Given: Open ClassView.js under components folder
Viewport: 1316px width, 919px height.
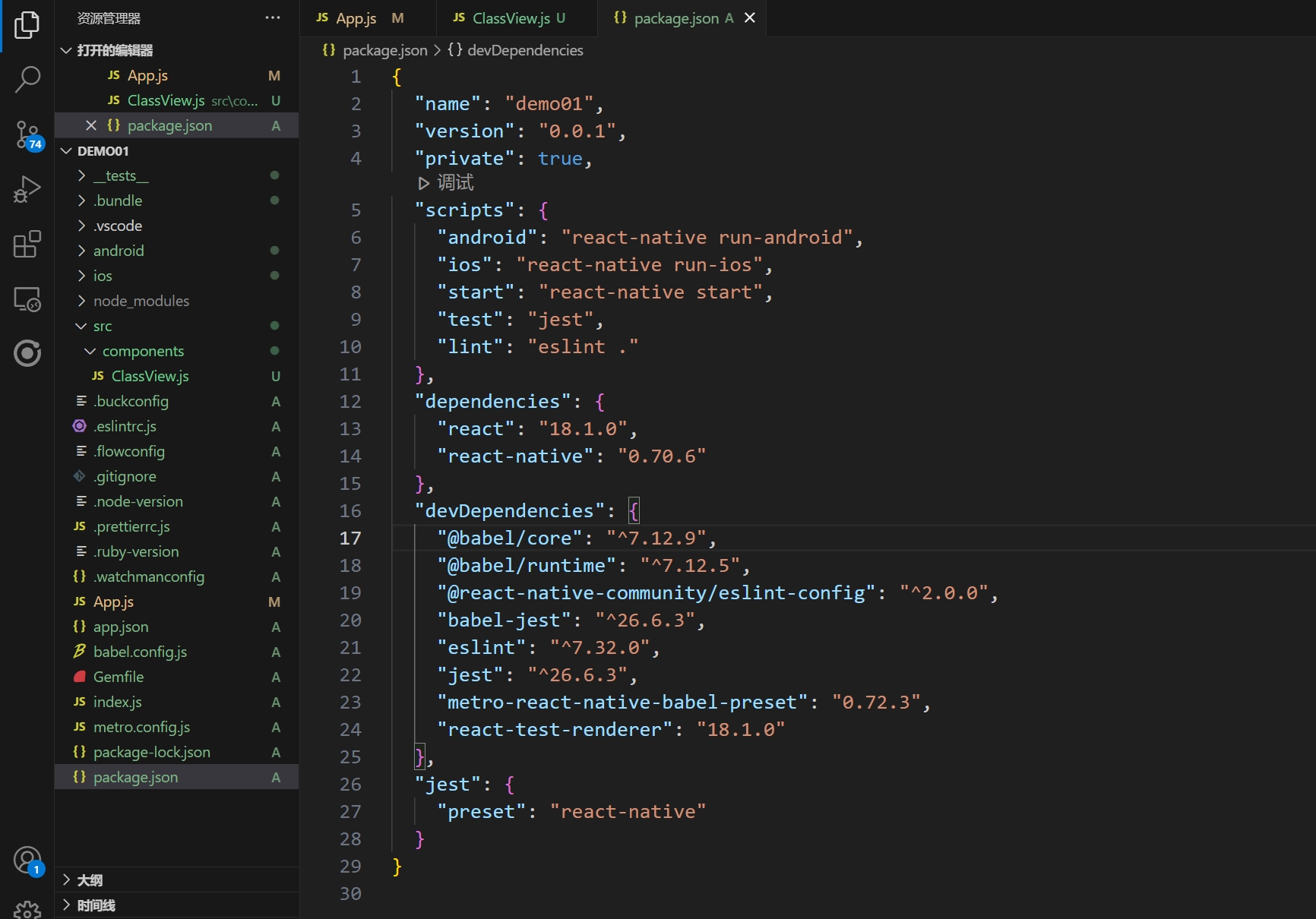Looking at the screenshot, I should (x=176, y=376).
